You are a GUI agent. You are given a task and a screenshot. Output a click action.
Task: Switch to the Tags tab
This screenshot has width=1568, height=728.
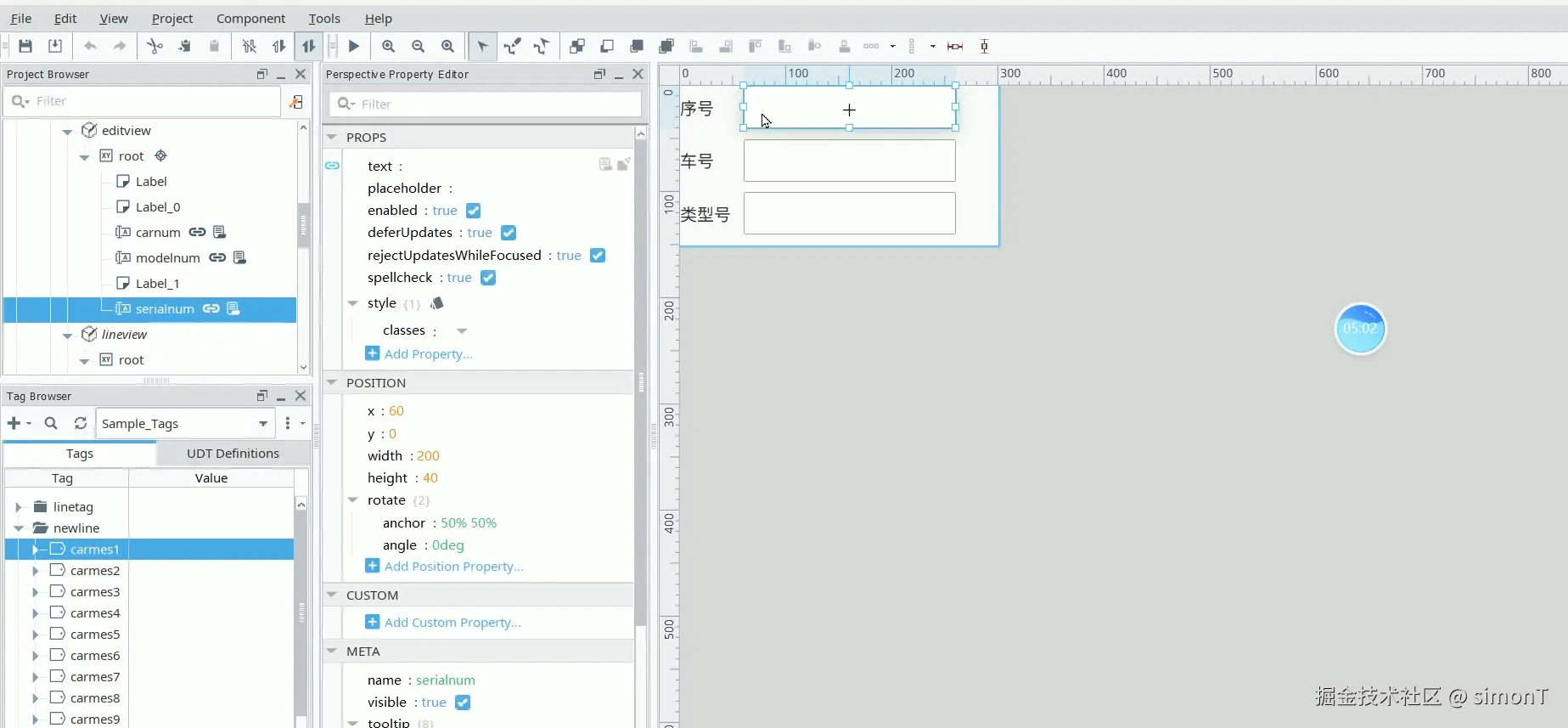(x=80, y=454)
